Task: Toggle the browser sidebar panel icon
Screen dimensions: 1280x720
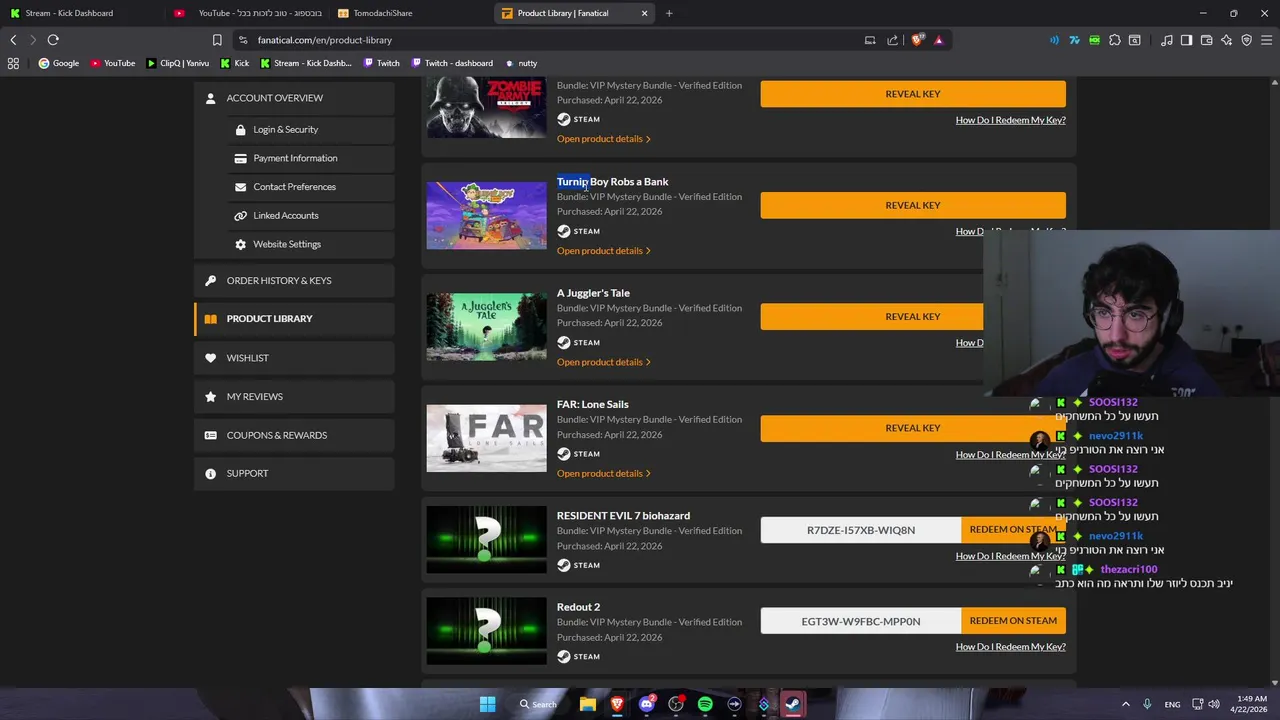Action: [1186, 40]
